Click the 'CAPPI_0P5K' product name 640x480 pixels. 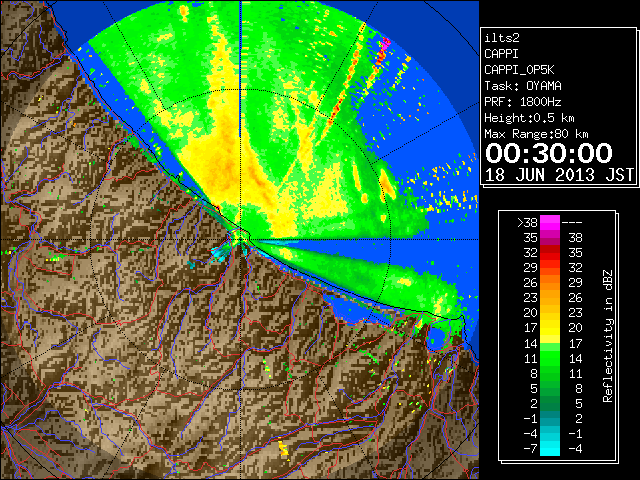pos(519,70)
